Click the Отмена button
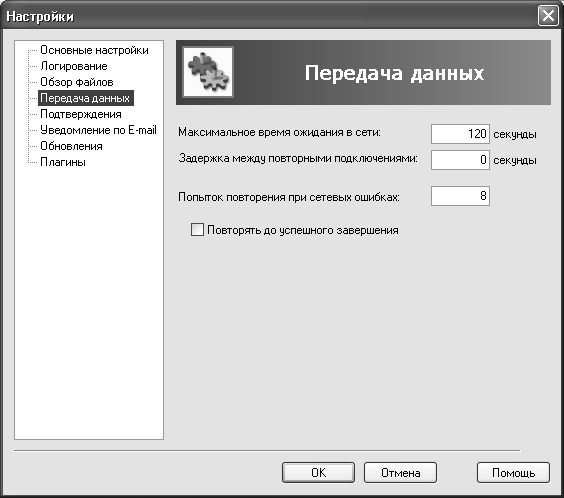This screenshot has width=564, height=498. click(400, 472)
